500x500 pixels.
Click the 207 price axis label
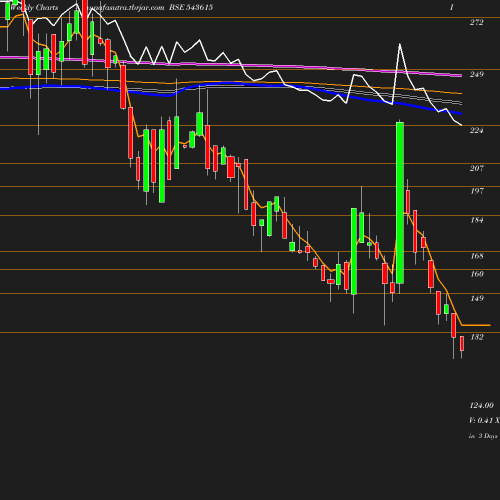pyautogui.click(x=476, y=168)
